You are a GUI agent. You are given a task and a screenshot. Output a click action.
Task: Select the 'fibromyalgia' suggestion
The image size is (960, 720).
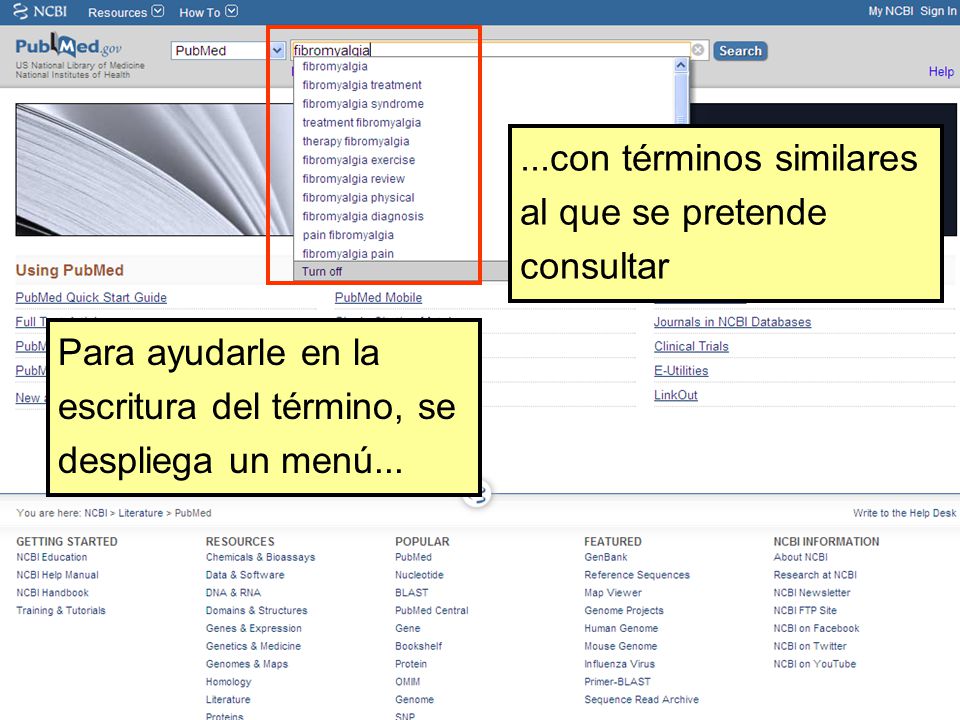[x=335, y=66]
